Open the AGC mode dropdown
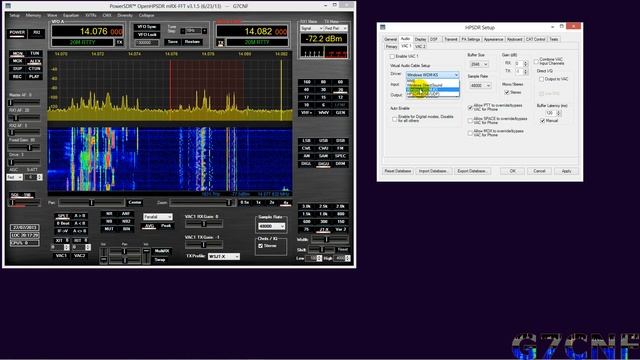640x360 pixels. click(x=14, y=177)
